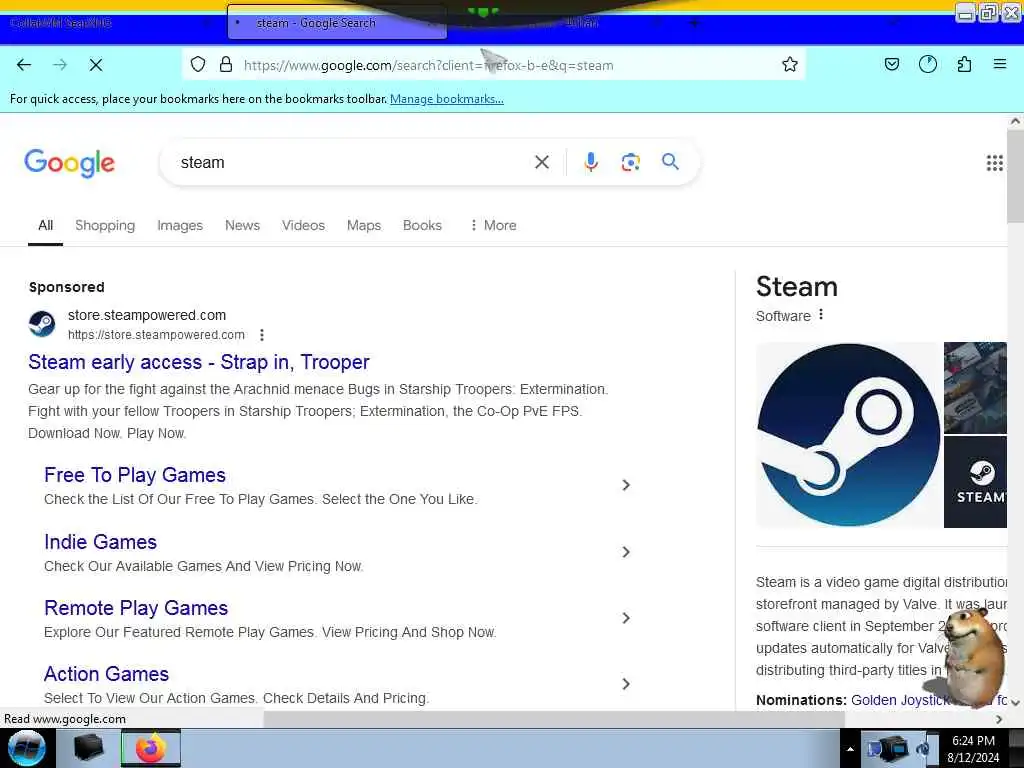Click the https://store.steampowered.com URL text
The width and height of the screenshot is (1024, 768).
pyautogui.click(x=156, y=335)
